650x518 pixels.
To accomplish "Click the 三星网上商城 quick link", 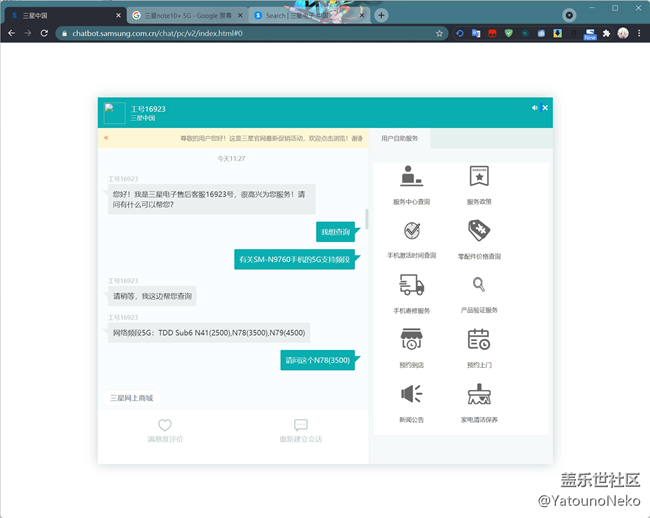I will pos(131,398).
